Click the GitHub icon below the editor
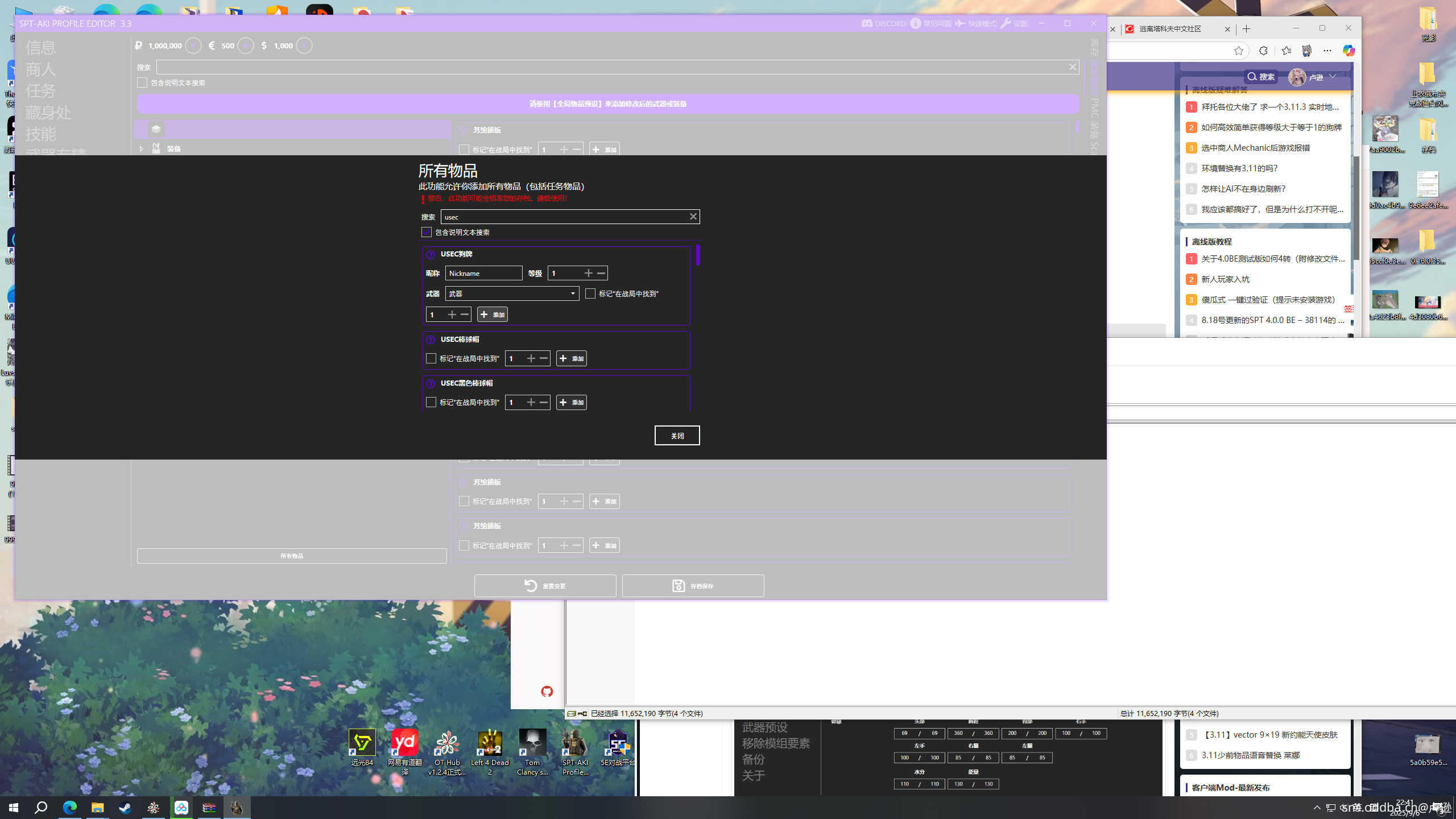 [547, 692]
